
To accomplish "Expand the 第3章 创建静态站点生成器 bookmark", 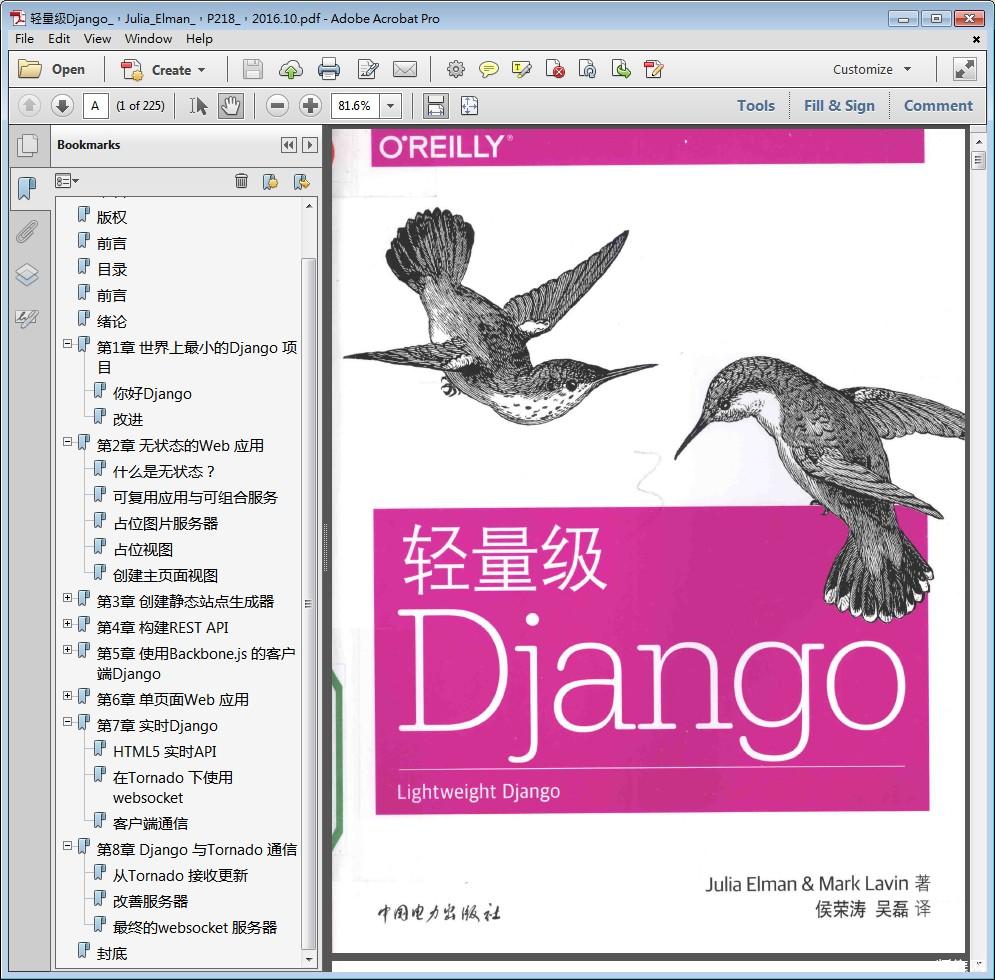I will 68,598.
